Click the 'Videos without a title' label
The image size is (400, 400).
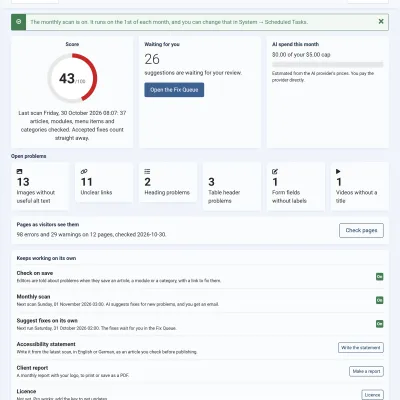pyautogui.click(x=356, y=197)
